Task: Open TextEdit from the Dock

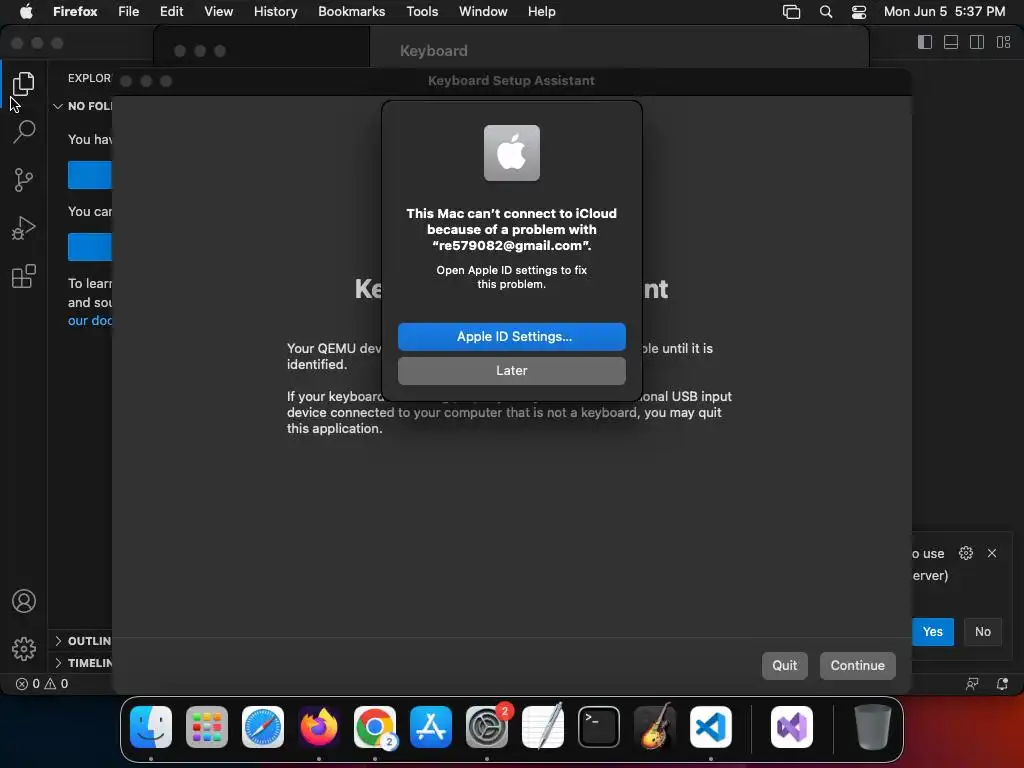Action: (x=543, y=727)
